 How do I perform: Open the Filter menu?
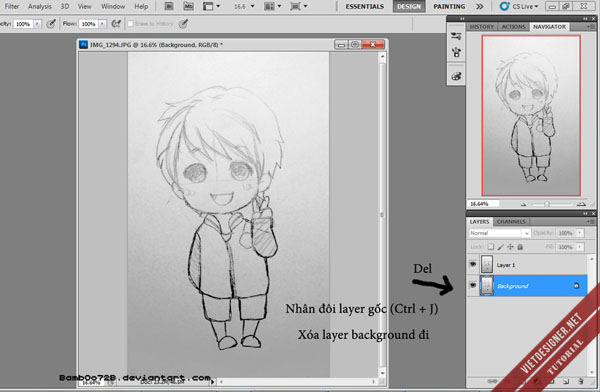pos(12,6)
